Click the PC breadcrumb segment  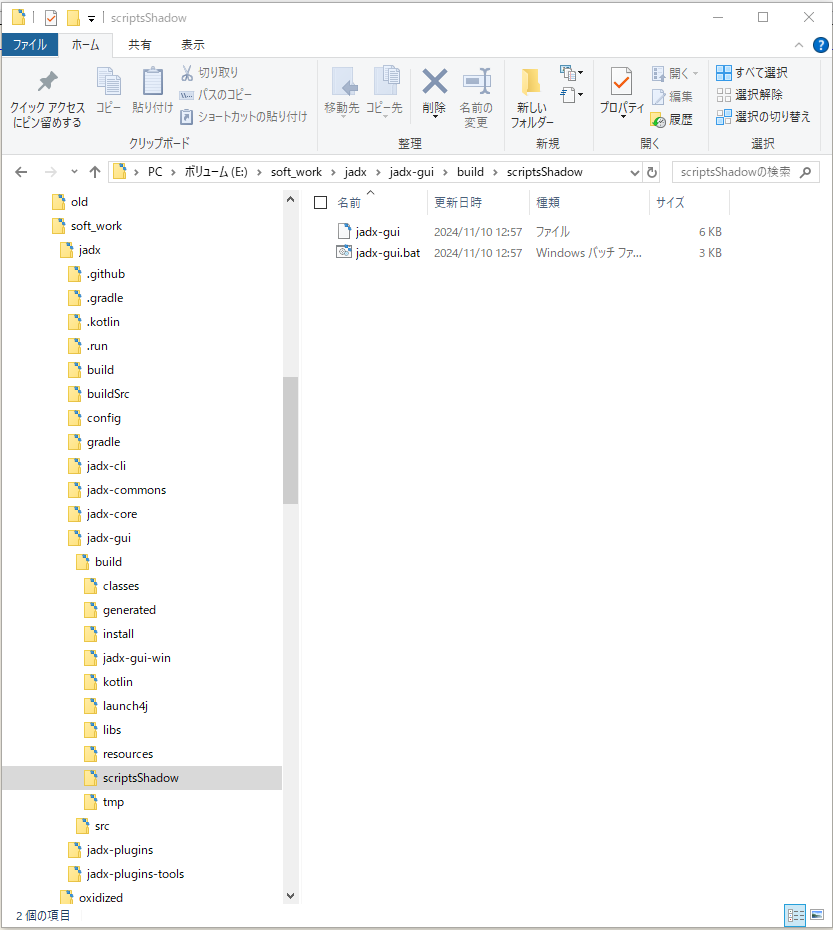coord(155,172)
